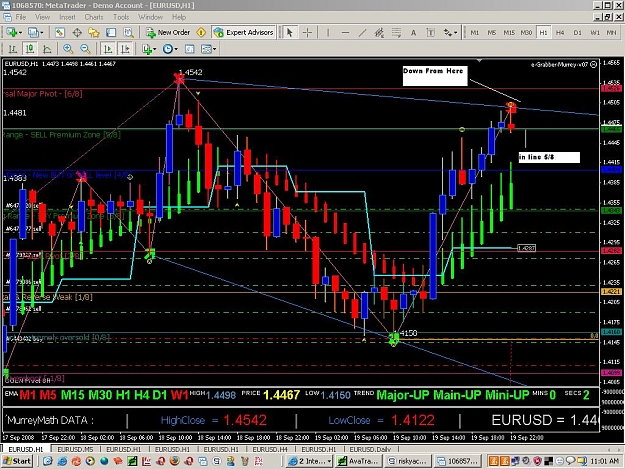625x469 pixels.
Task: Click the Windows Start button
Action: click(17, 461)
